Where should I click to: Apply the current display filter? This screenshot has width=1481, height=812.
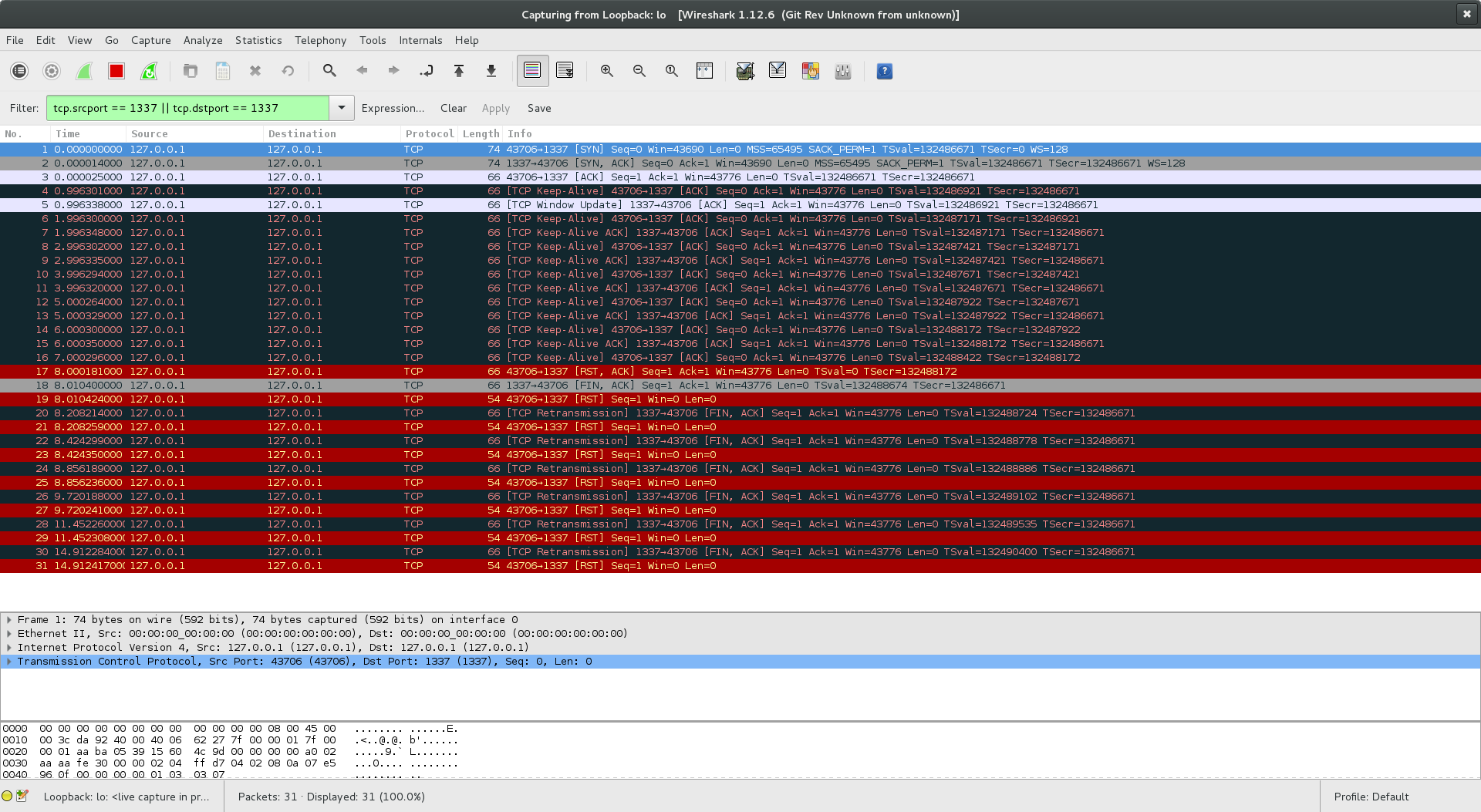point(496,108)
